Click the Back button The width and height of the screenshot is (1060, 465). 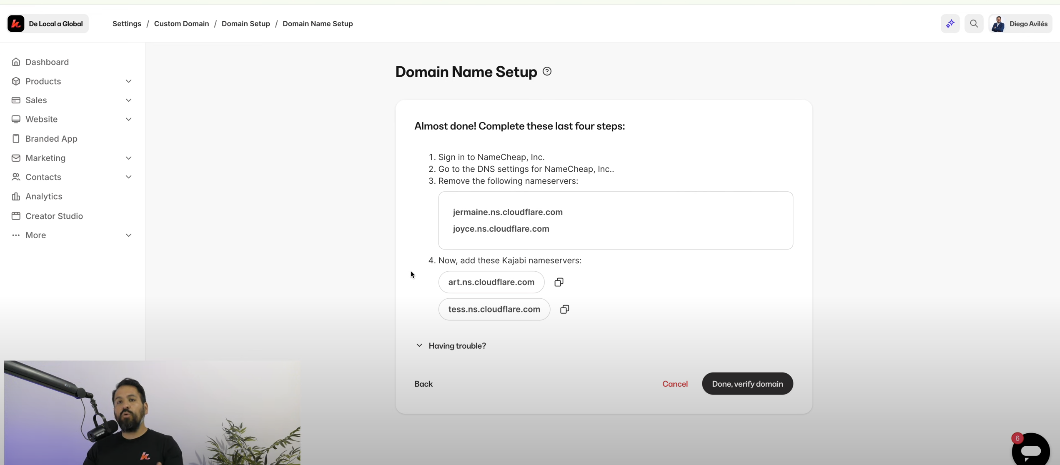pos(424,384)
